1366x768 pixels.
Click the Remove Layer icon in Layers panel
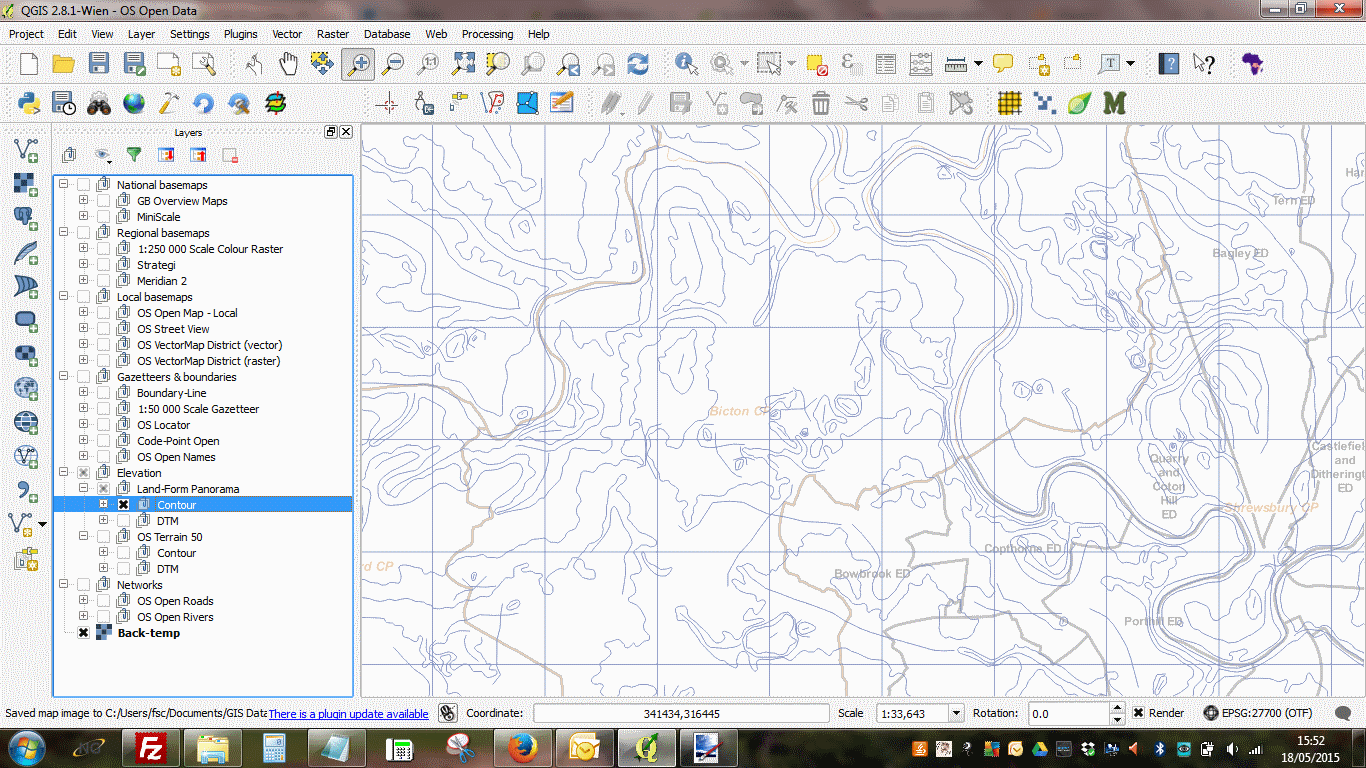click(x=230, y=155)
